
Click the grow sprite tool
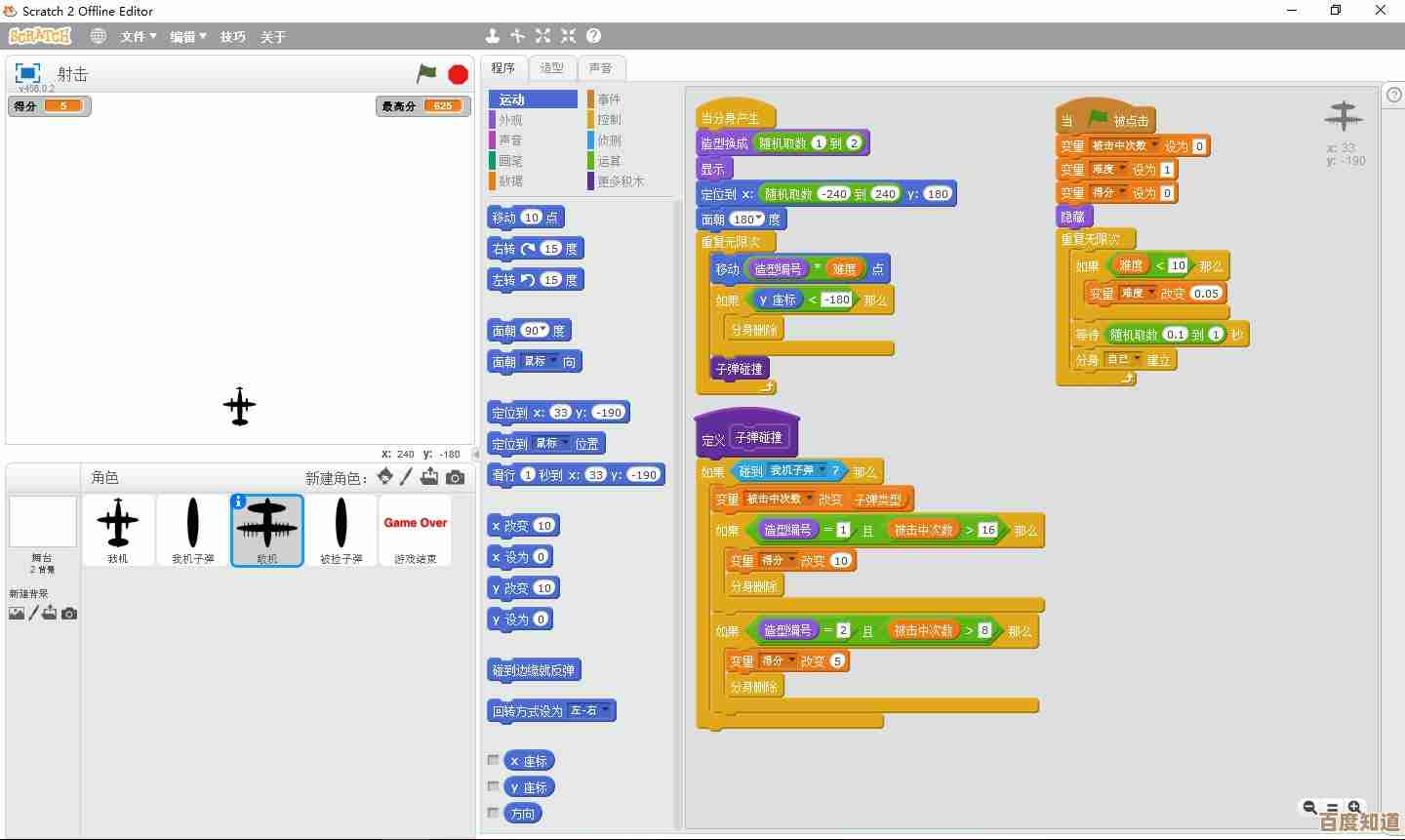pos(543,36)
